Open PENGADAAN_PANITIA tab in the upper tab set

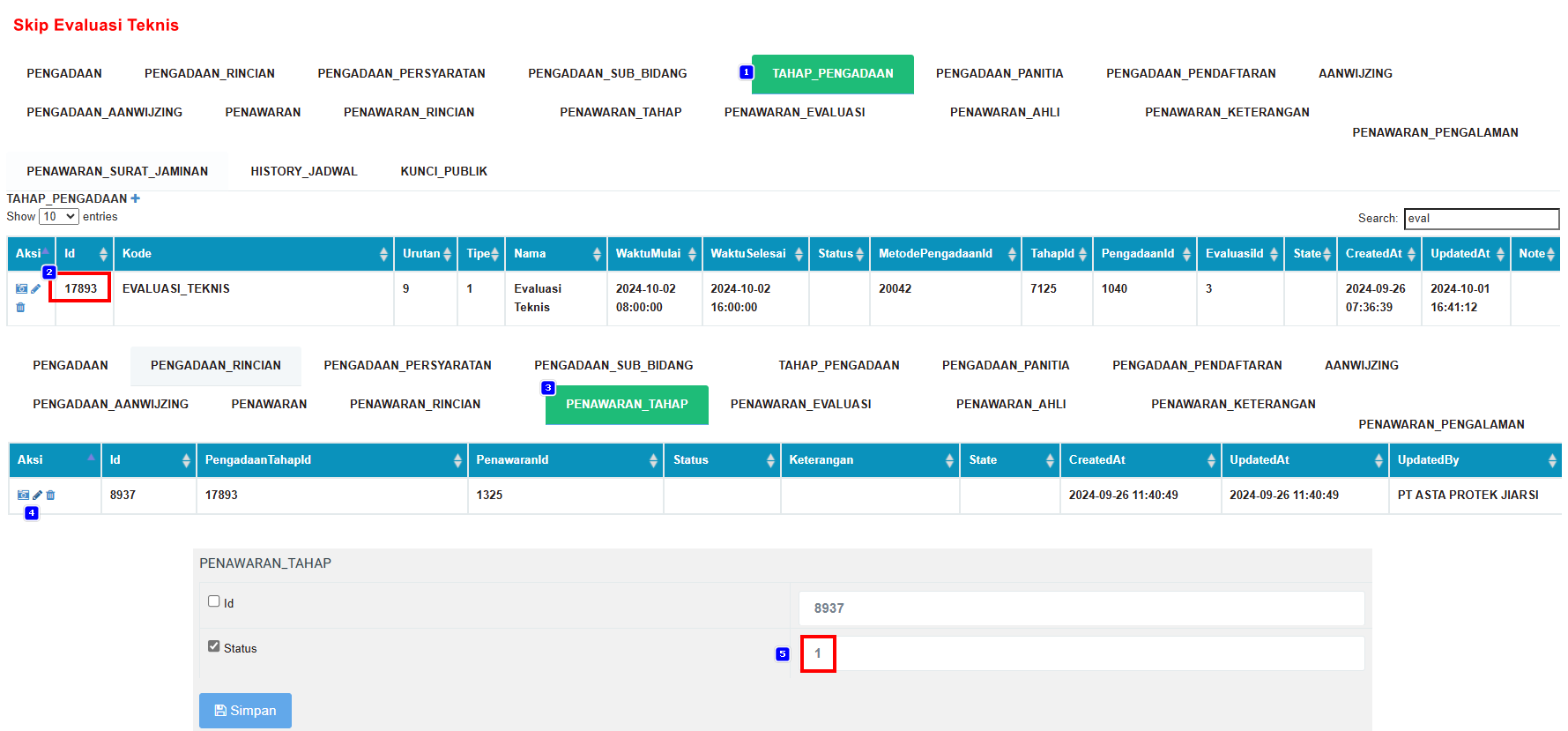click(1000, 74)
